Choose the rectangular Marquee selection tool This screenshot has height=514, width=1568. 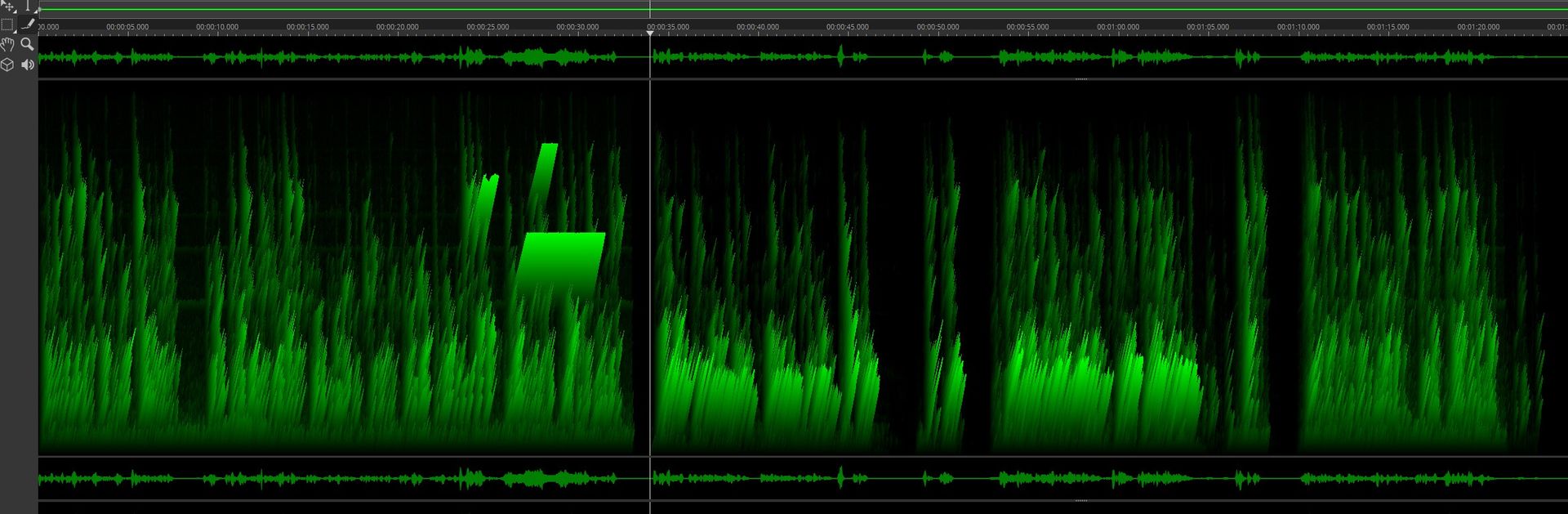8,25
